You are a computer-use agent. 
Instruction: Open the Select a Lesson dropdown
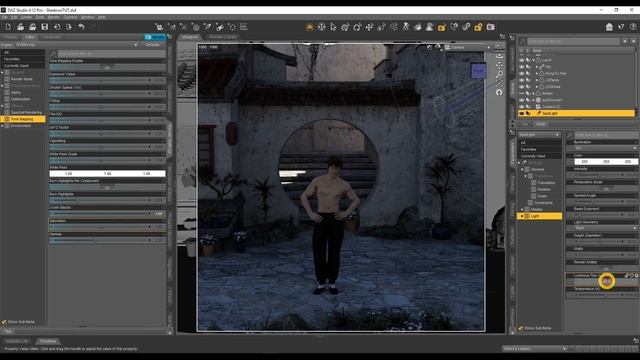[535, 349]
